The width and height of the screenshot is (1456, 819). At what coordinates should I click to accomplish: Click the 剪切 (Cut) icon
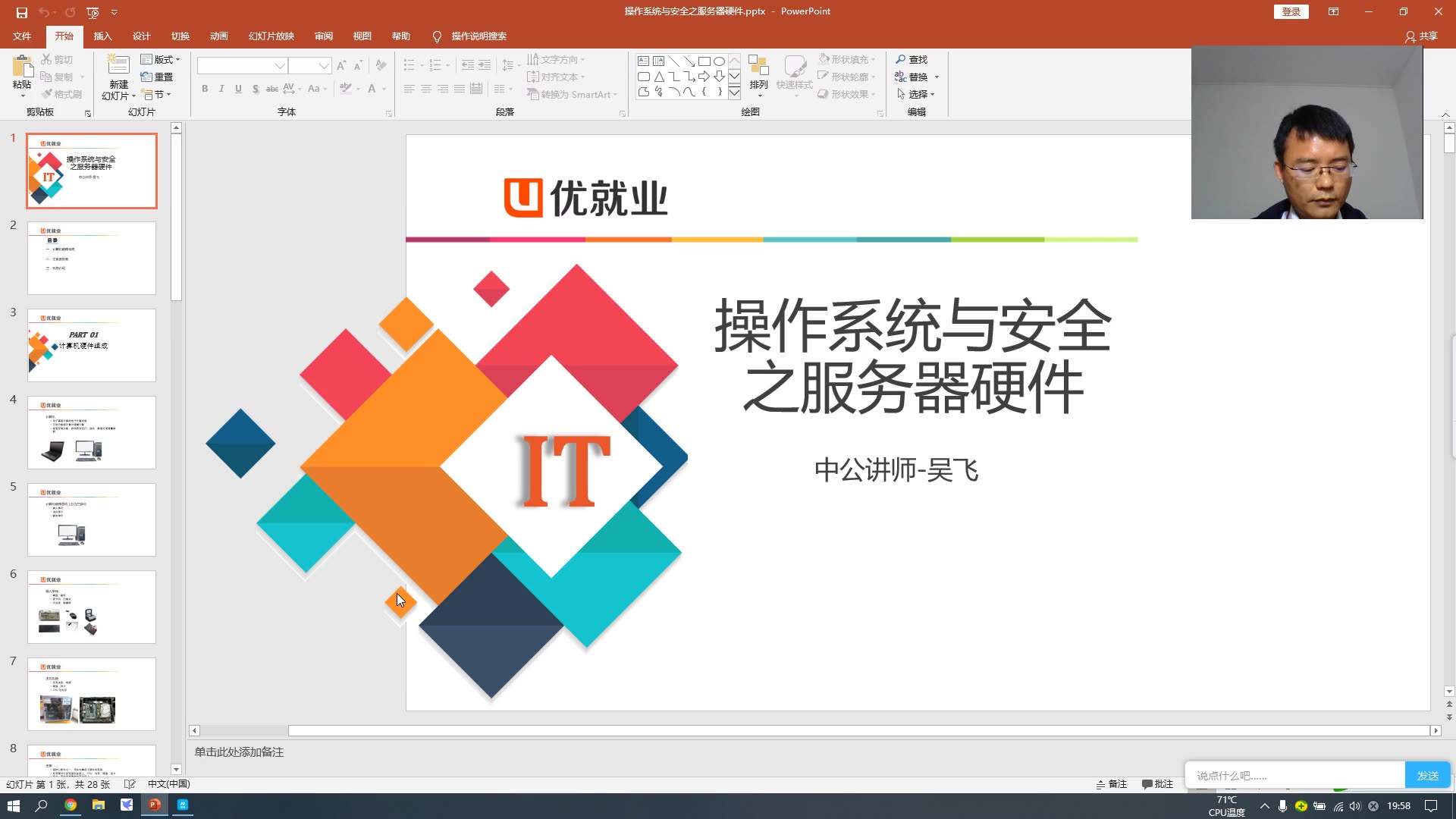61,58
